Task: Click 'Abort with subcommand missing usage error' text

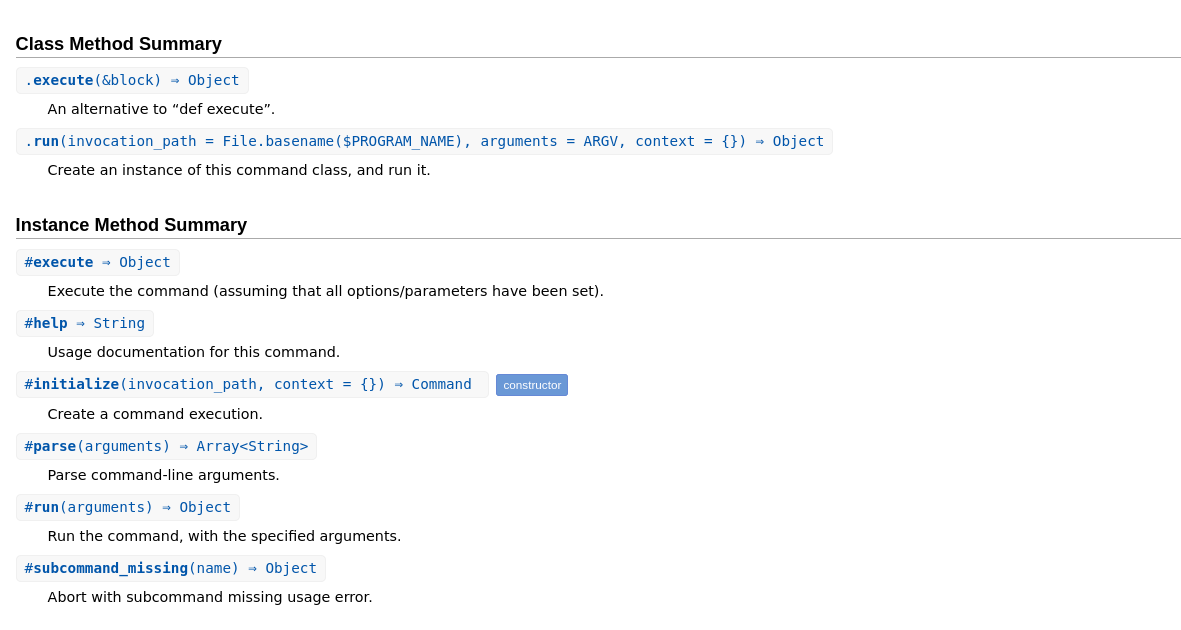Action: pos(210,597)
